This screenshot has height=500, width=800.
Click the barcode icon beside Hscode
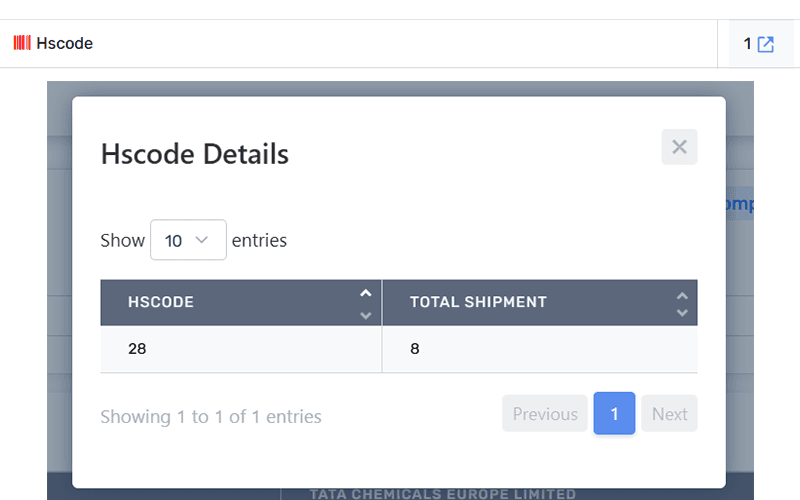click(x=22, y=43)
